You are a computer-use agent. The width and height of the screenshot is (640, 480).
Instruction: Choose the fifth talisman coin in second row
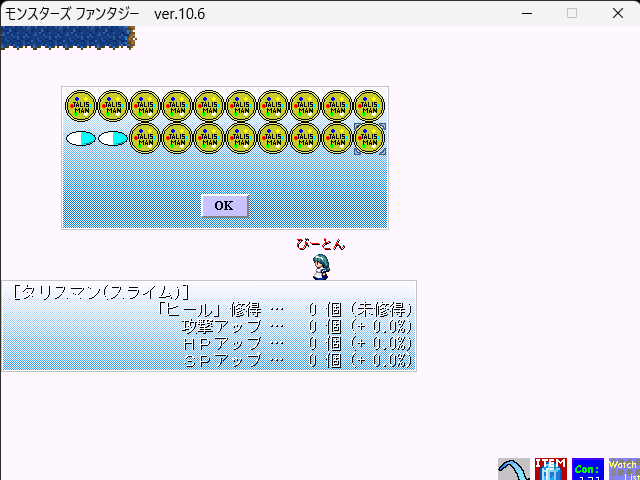click(273, 138)
